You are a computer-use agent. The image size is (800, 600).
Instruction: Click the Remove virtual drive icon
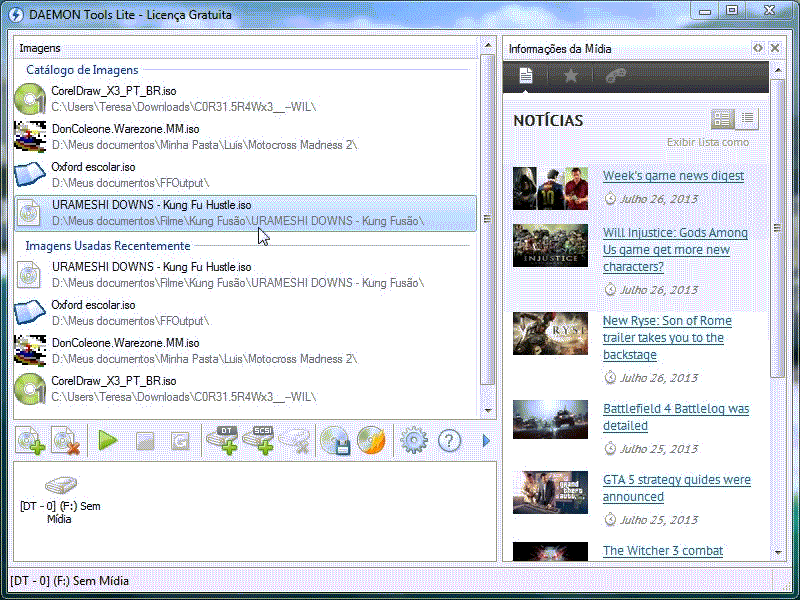click(295, 441)
